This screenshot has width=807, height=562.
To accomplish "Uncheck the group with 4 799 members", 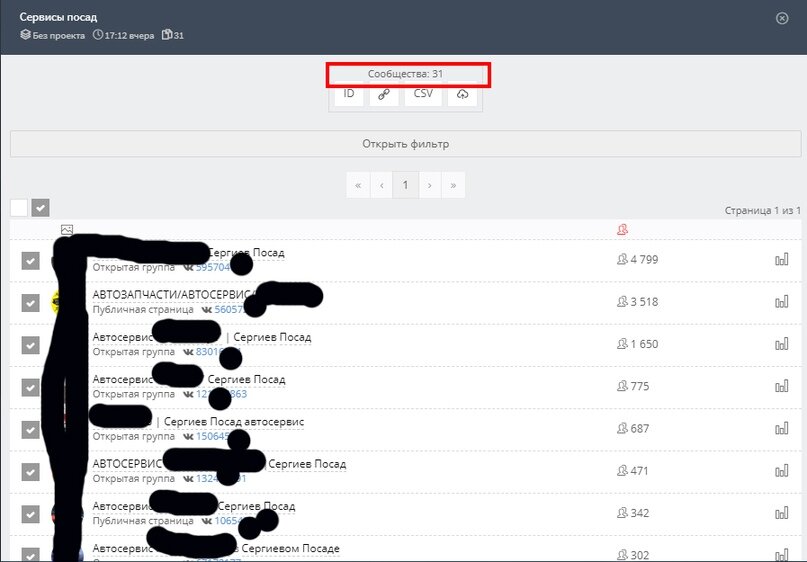I will click(30, 260).
